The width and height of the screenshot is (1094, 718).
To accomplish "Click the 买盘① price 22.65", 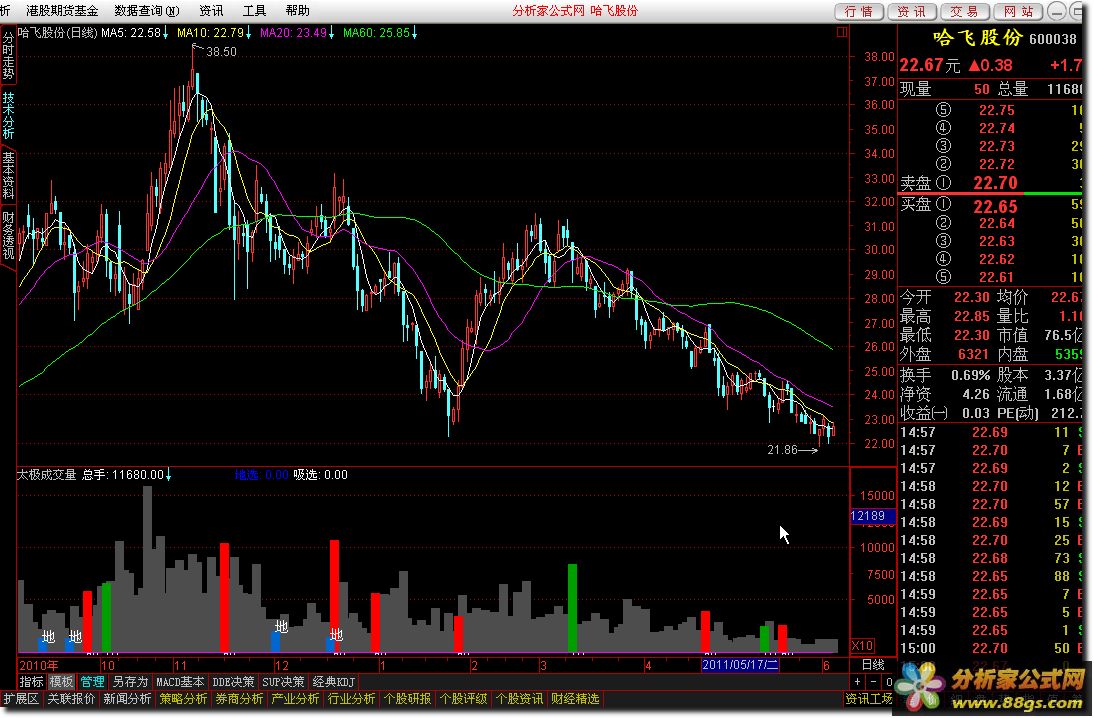I will pyautogui.click(x=996, y=207).
